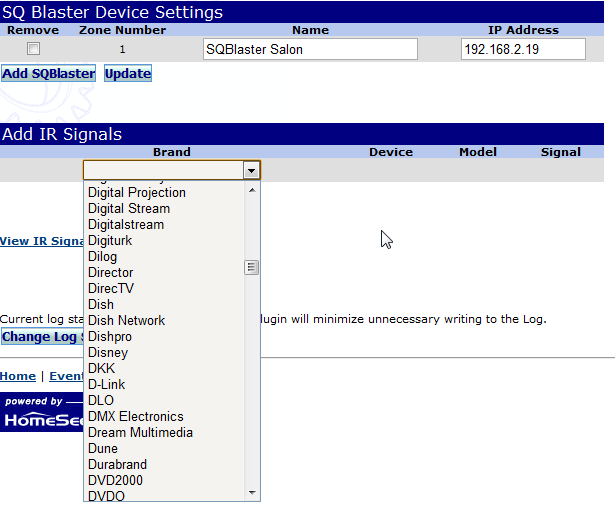Edit the SQBlaster Salon name field
Screen dimensions: 615x520
click(x=310, y=49)
